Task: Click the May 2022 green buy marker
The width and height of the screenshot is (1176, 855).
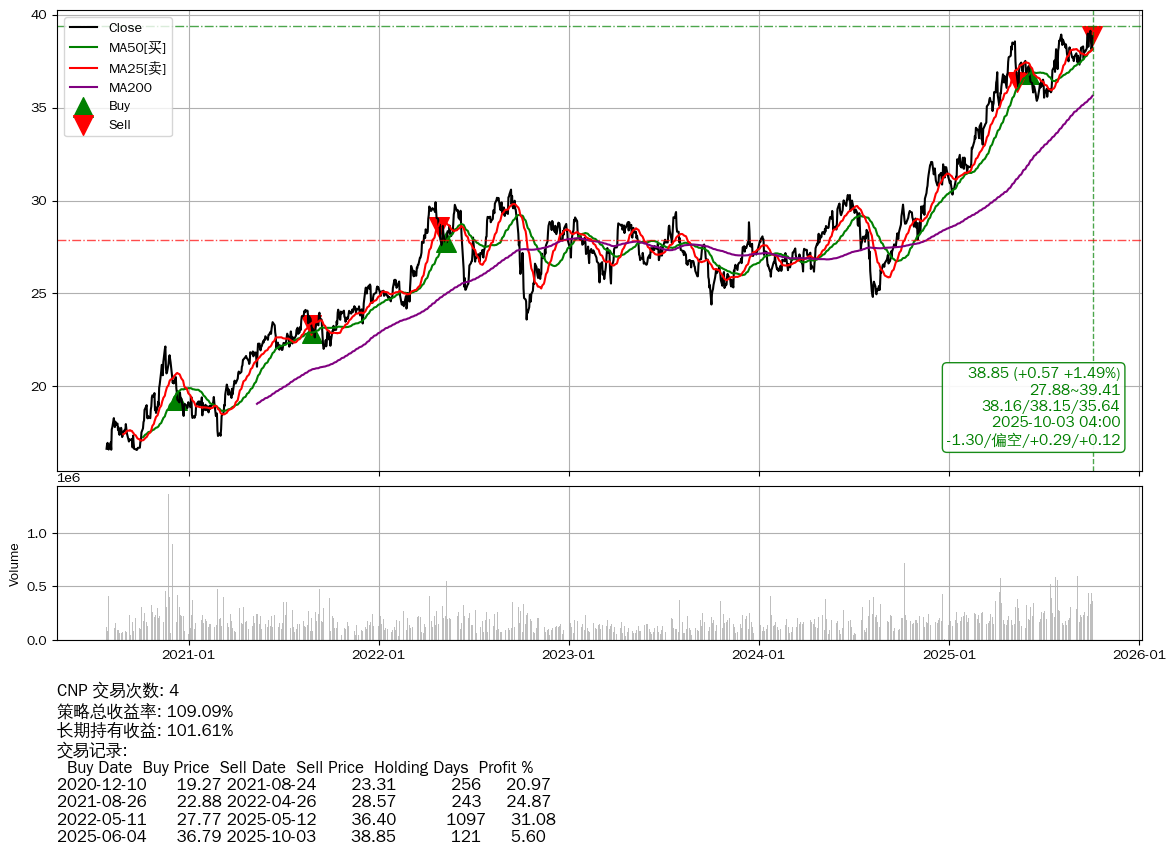Action: 446,242
